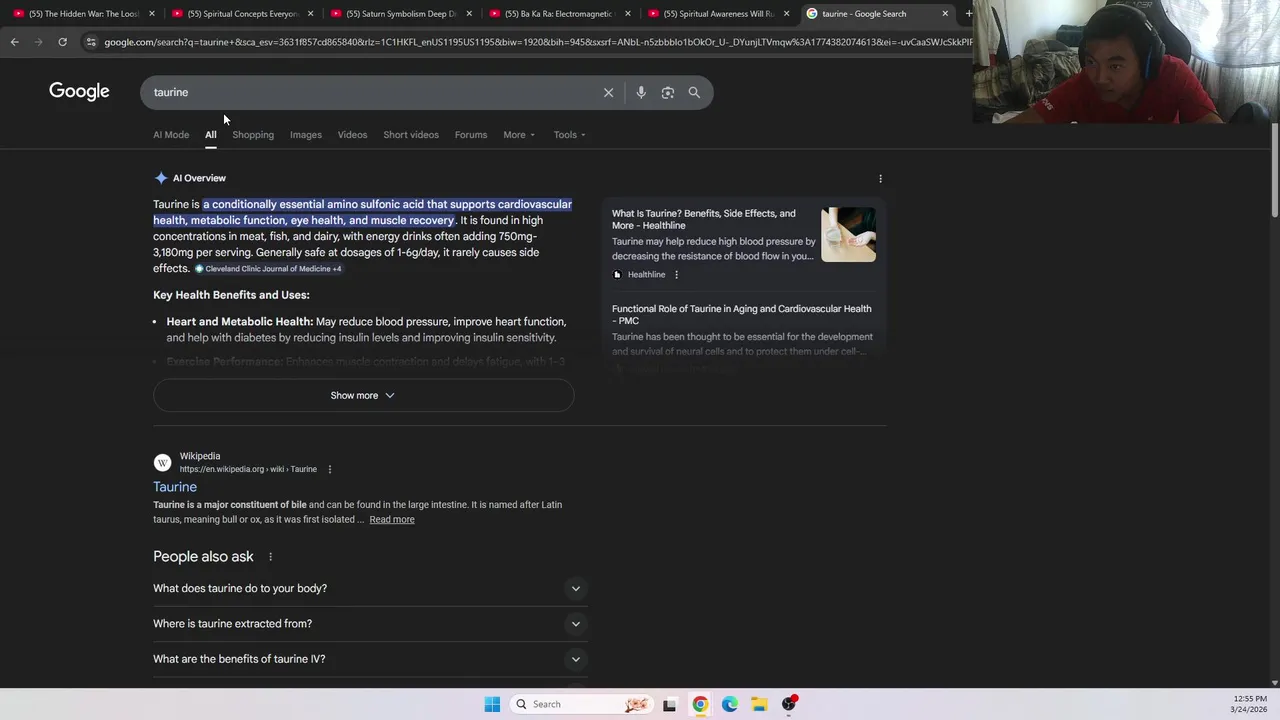Click Read more on Wikipedia snippet

click(392, 519)
